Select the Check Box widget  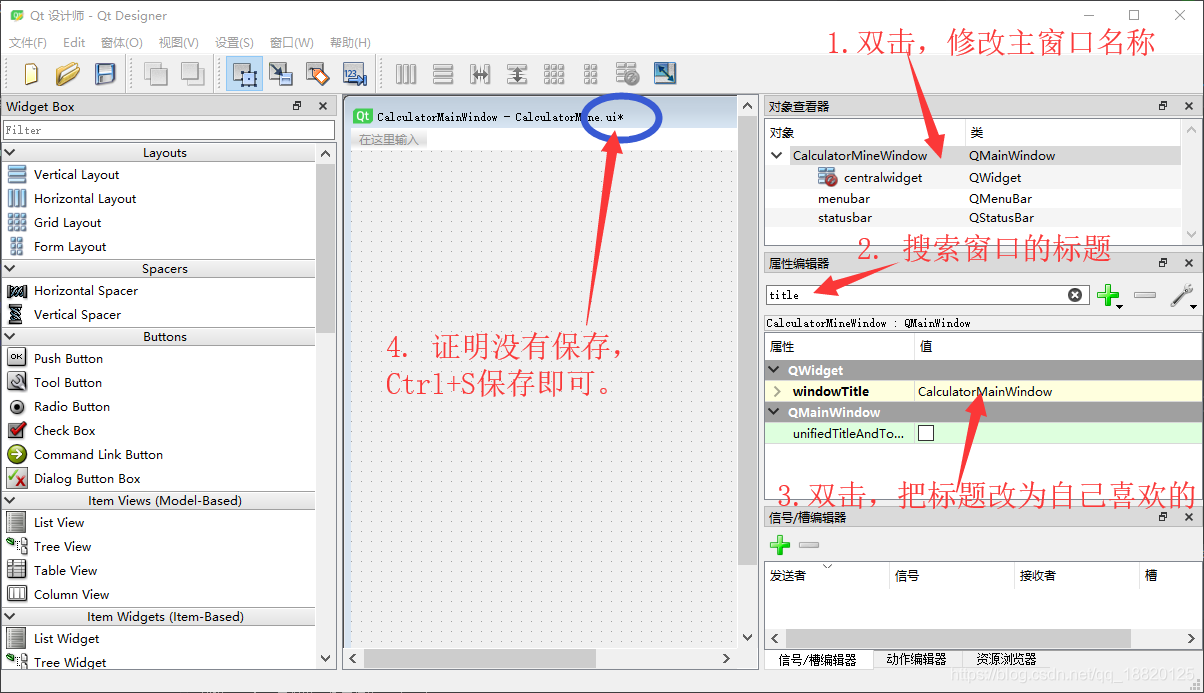(64, 431)
